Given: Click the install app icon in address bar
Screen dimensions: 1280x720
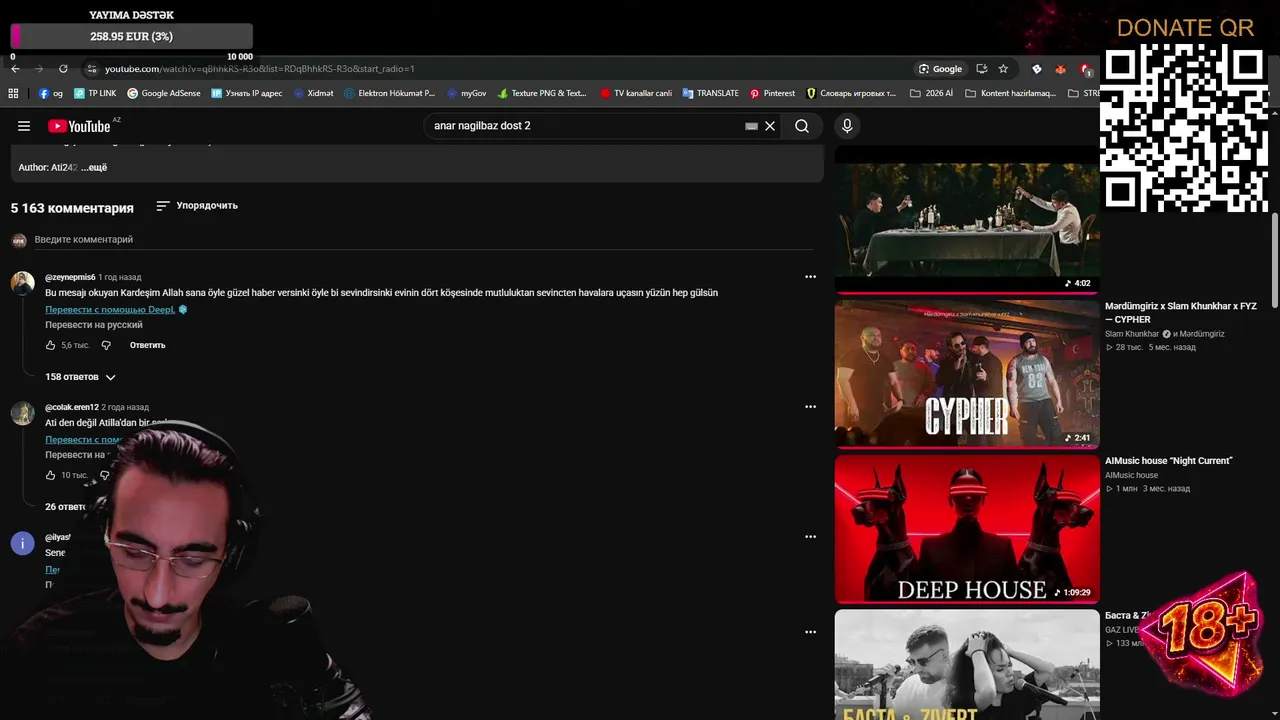Looking at the screenshot, I should [981, 69].
